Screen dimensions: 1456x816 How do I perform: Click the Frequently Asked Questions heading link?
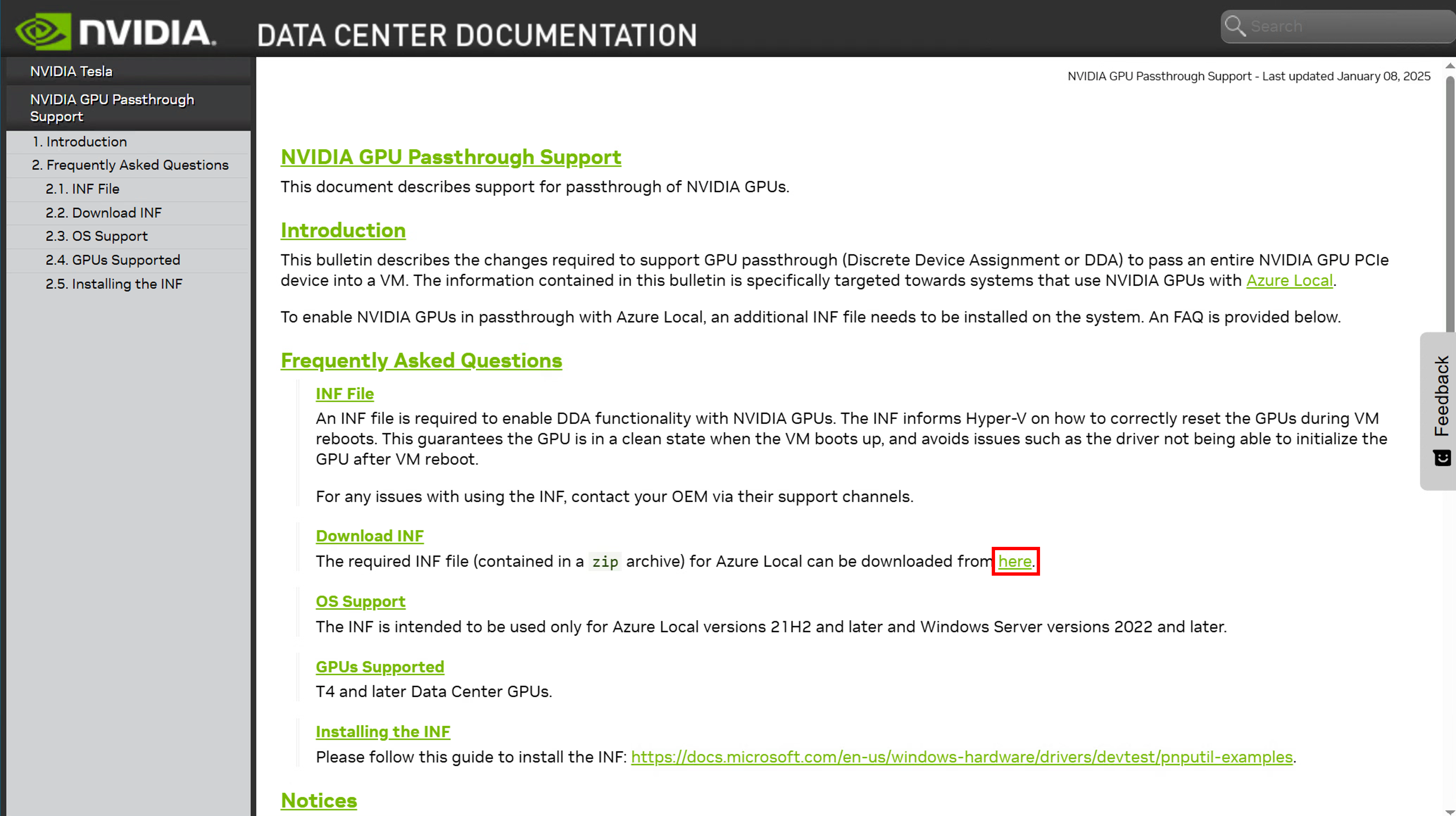pos(422,361)
